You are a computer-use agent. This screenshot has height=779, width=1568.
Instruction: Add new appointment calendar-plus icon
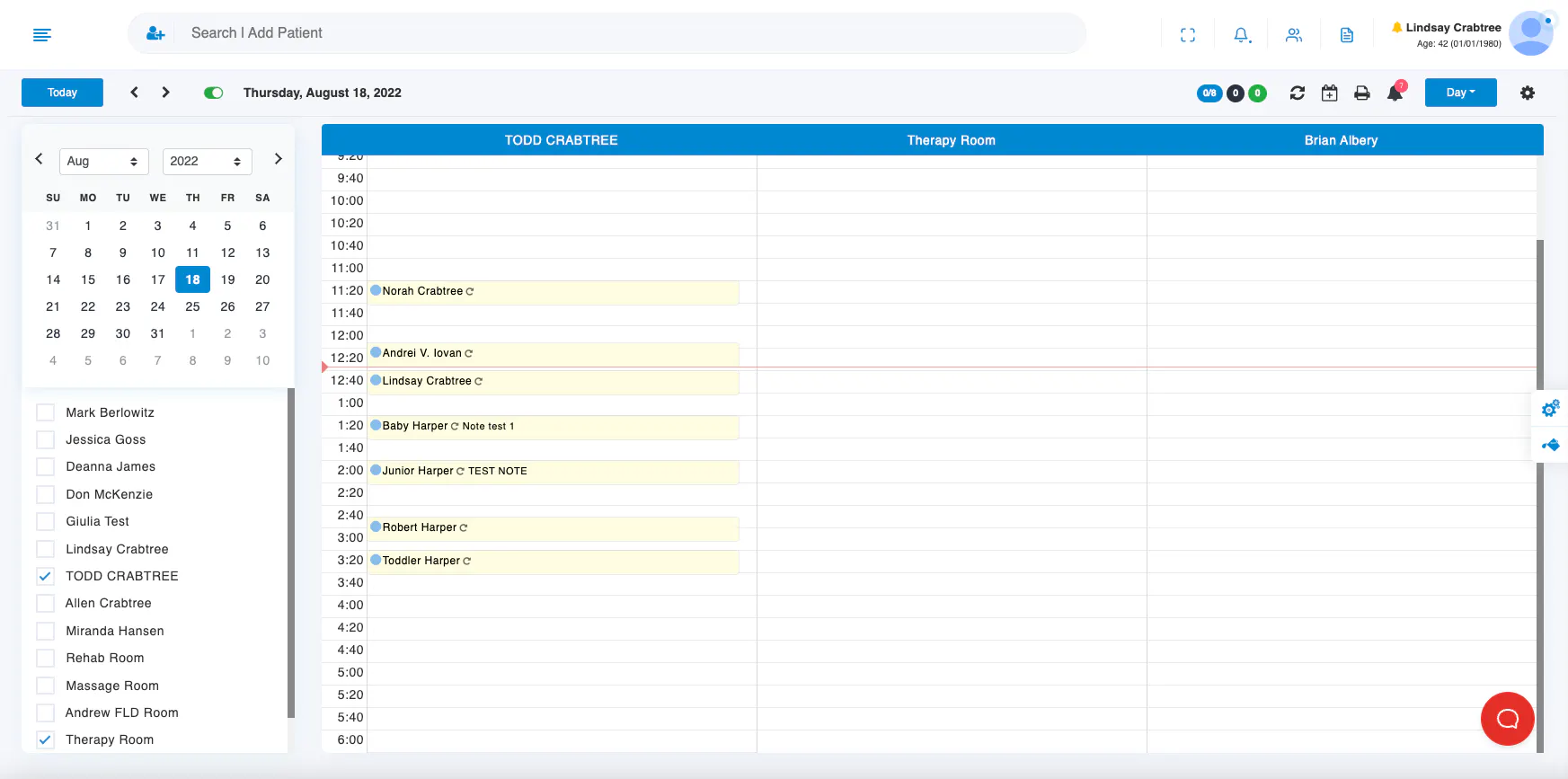coord(1330,93)
